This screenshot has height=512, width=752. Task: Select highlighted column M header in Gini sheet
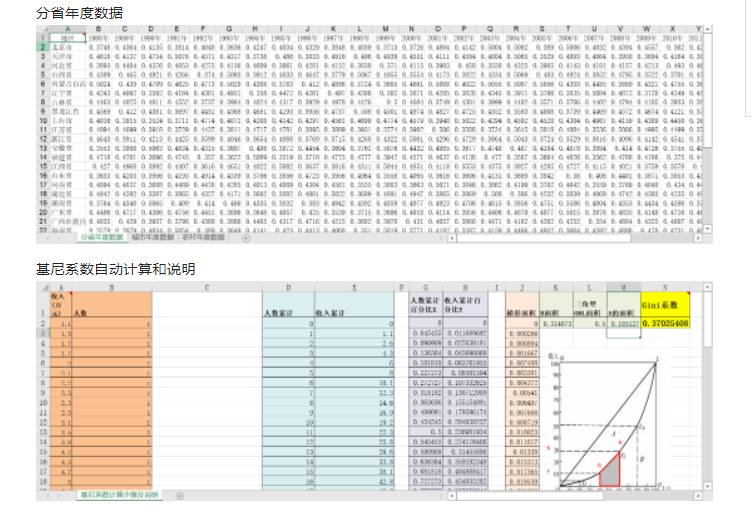pos(623,287)
